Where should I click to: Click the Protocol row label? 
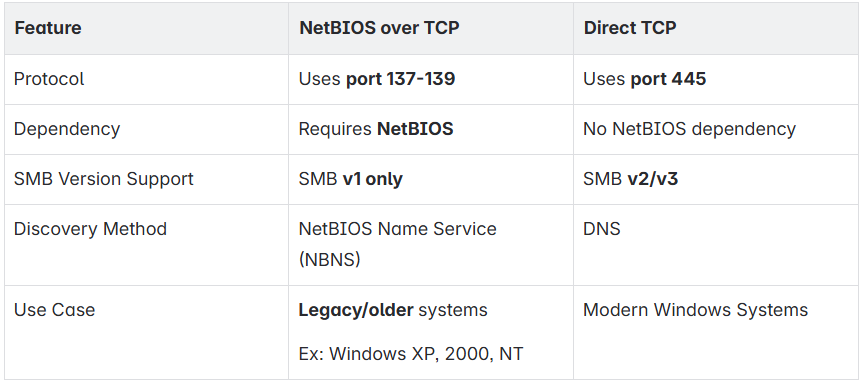(49, 79)
